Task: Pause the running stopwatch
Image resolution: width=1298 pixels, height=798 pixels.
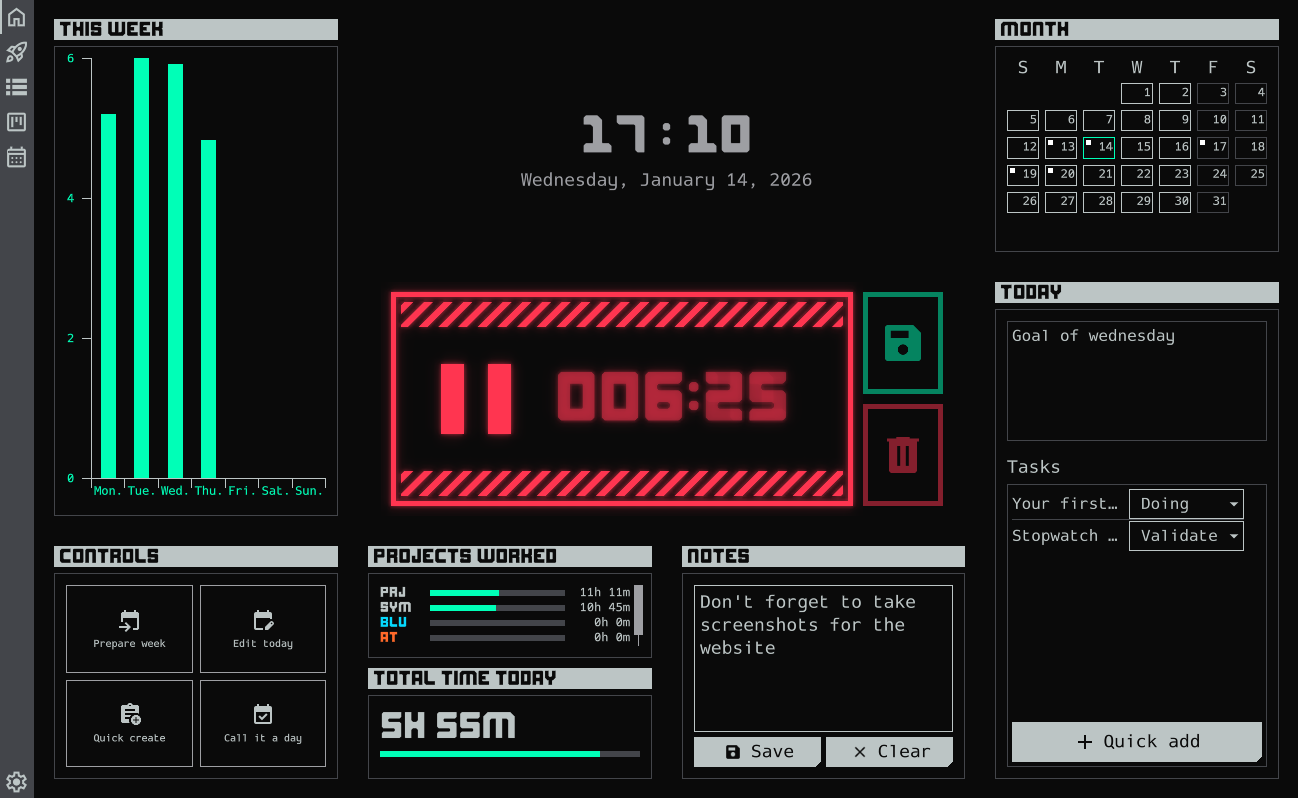Action: (x=476, y=399)
